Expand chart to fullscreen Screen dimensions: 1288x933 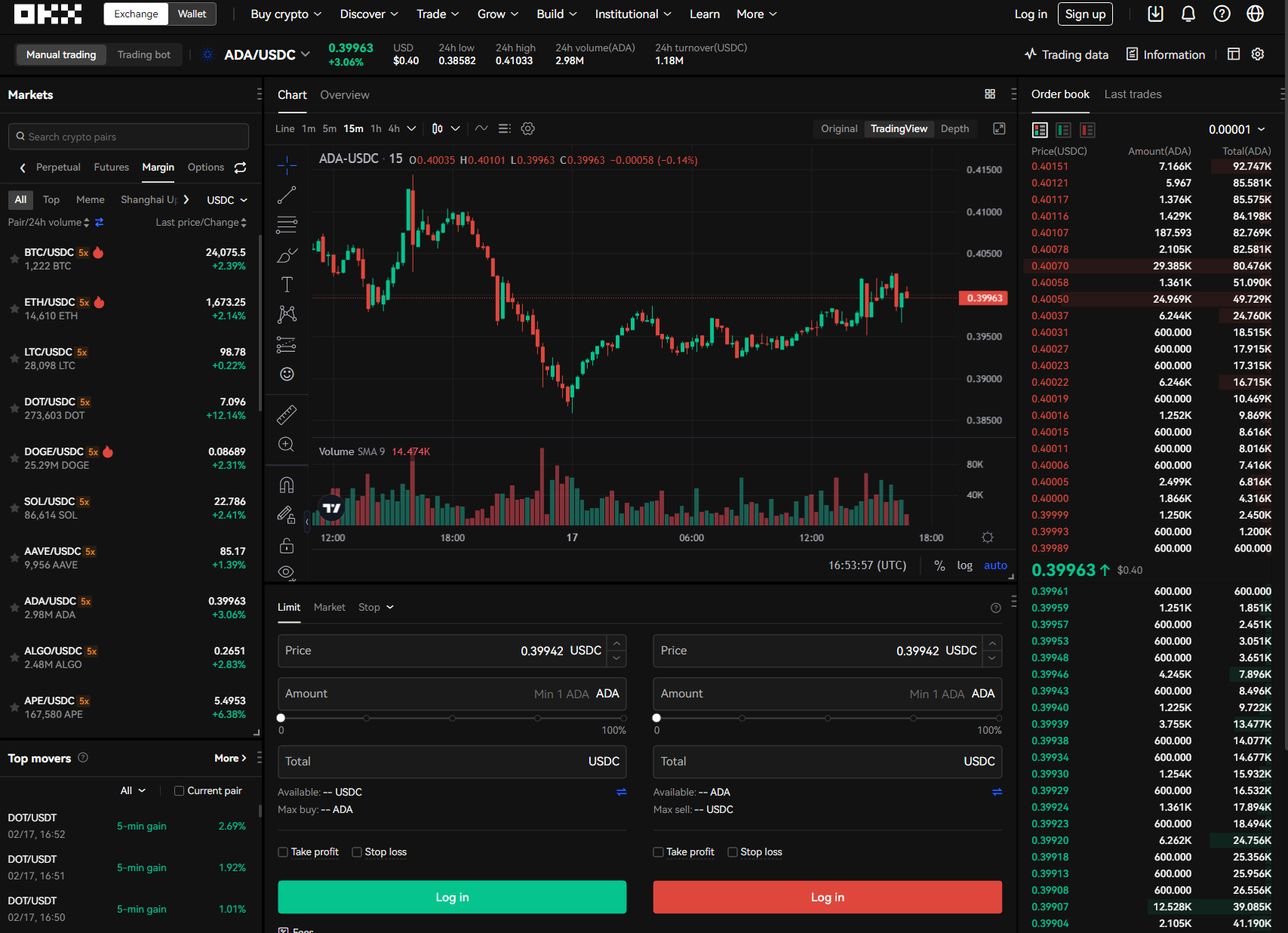(x=999, y=128)
